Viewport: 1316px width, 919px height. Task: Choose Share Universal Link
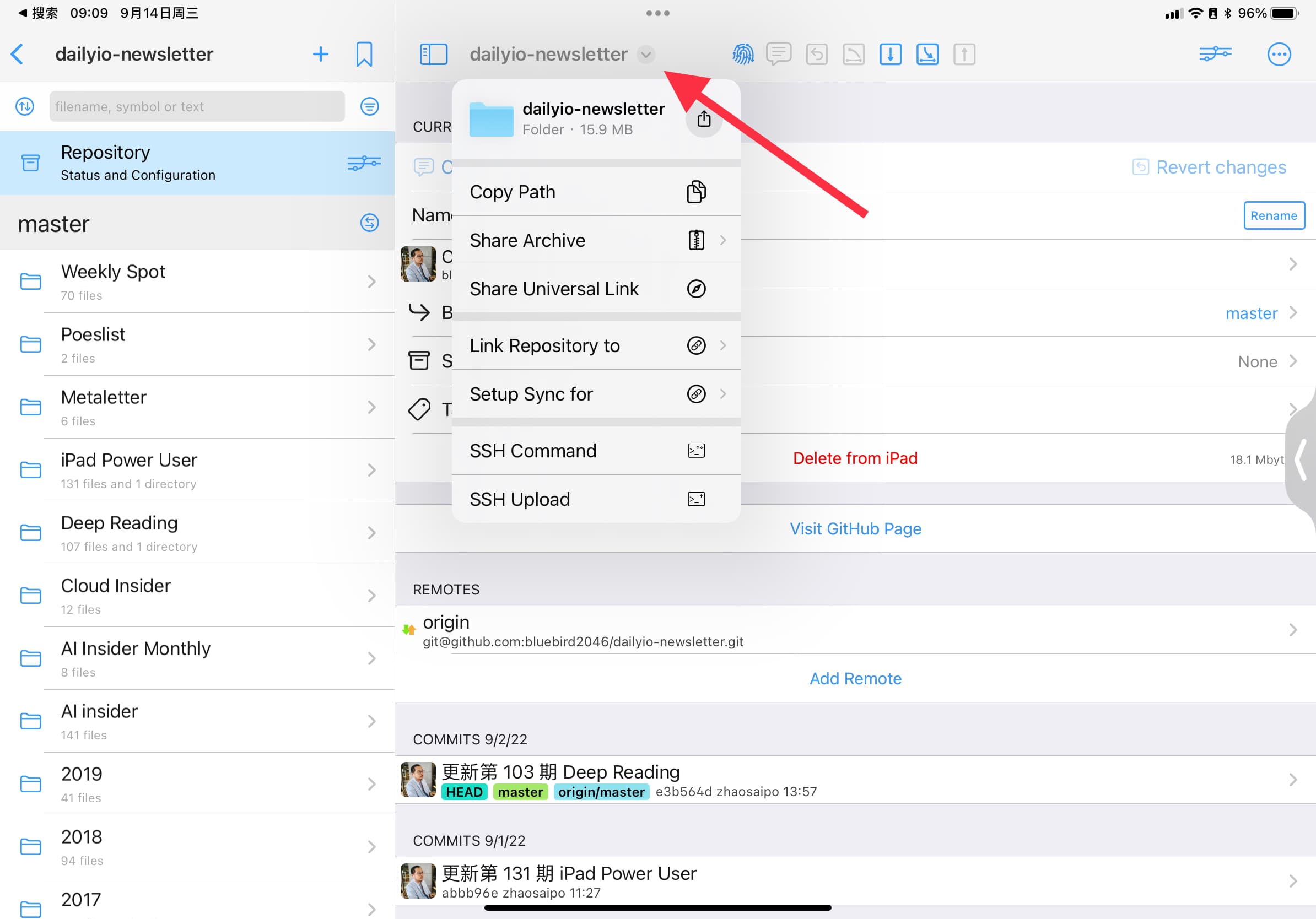coord(596,289)
